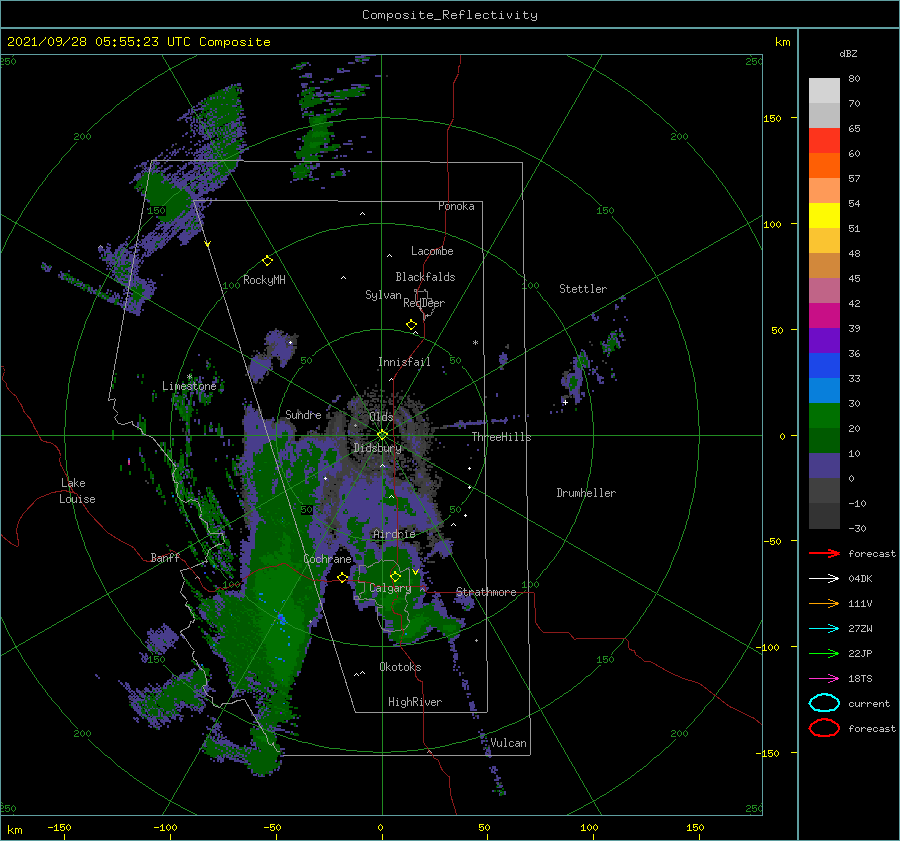The image size is (900, 841).
Task: Click the Airdrie label
Action: 394,534
